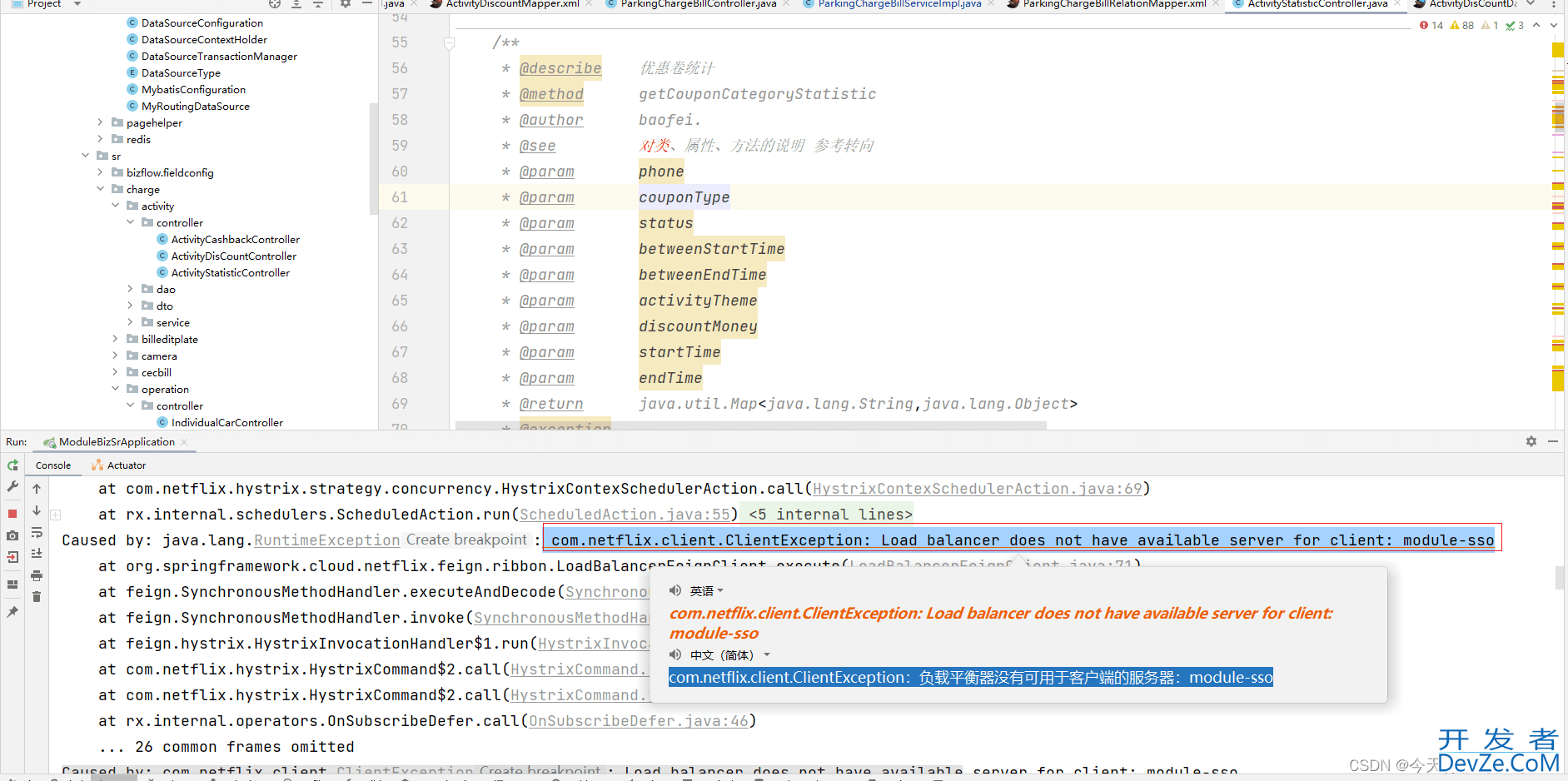
Task: Open editor tab options kebab menu
Action: click(x=1553, y=4)
